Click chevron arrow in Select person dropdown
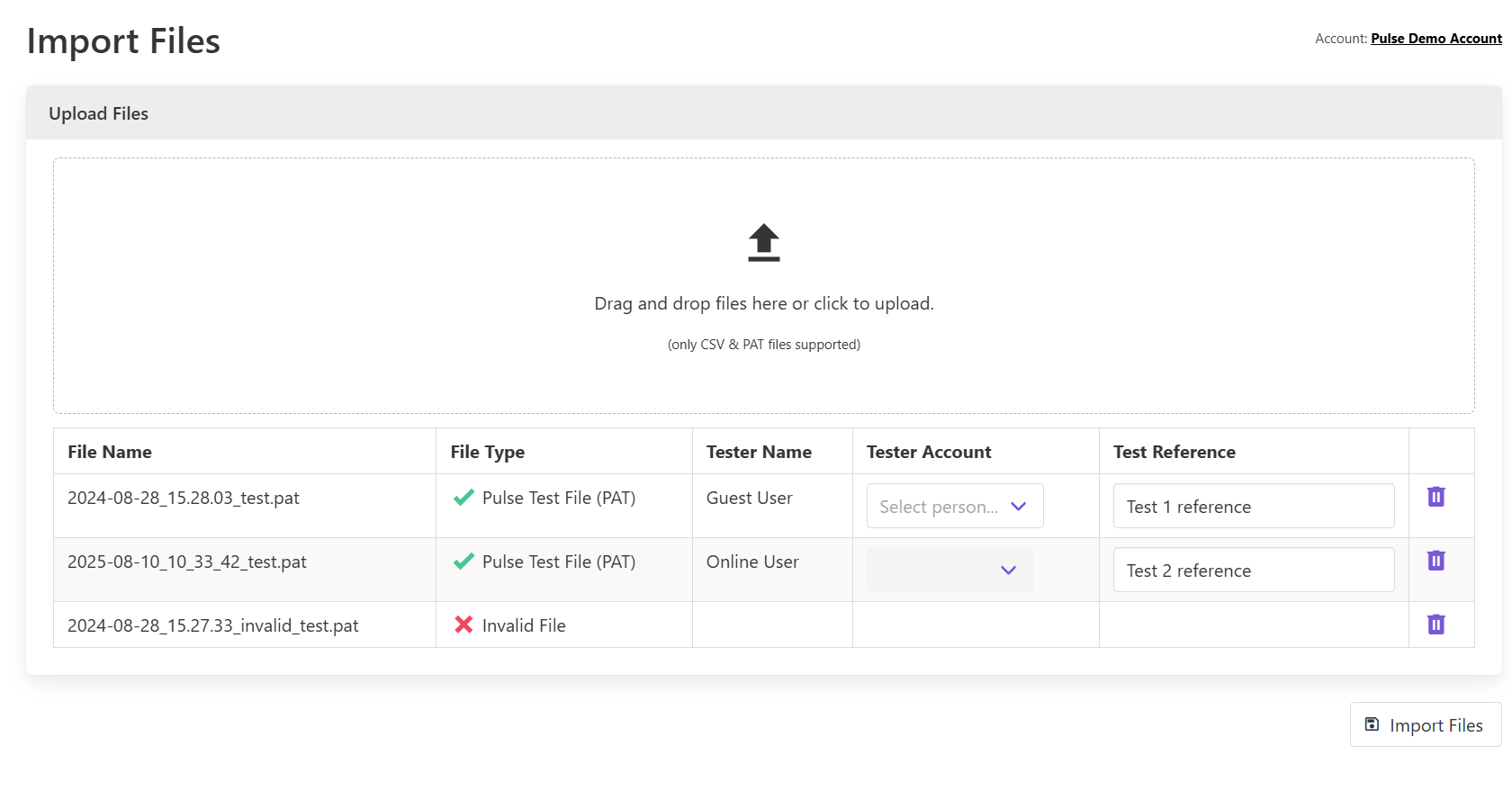Screen dimensions: 1512x791 (1018, 507)
